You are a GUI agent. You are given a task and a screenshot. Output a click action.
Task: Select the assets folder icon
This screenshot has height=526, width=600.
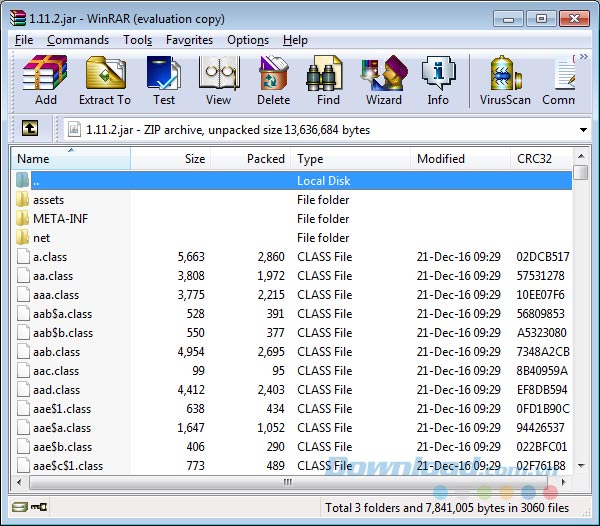pyautogui.click(x=23, y=199)
